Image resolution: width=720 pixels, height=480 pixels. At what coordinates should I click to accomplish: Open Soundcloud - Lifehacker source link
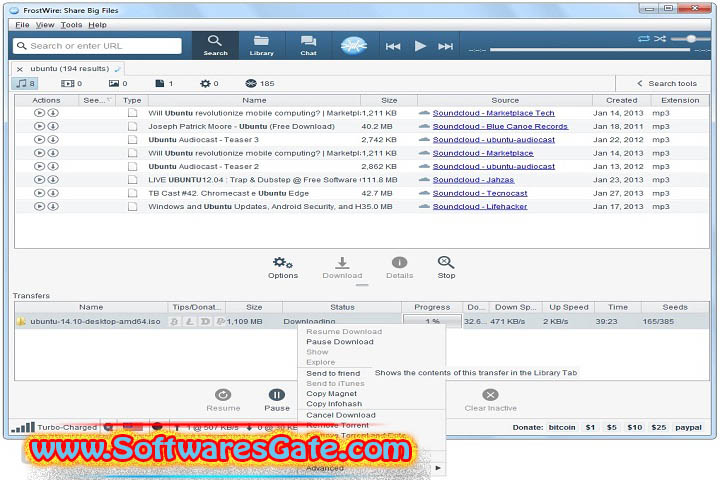click(x=480, y=206)
